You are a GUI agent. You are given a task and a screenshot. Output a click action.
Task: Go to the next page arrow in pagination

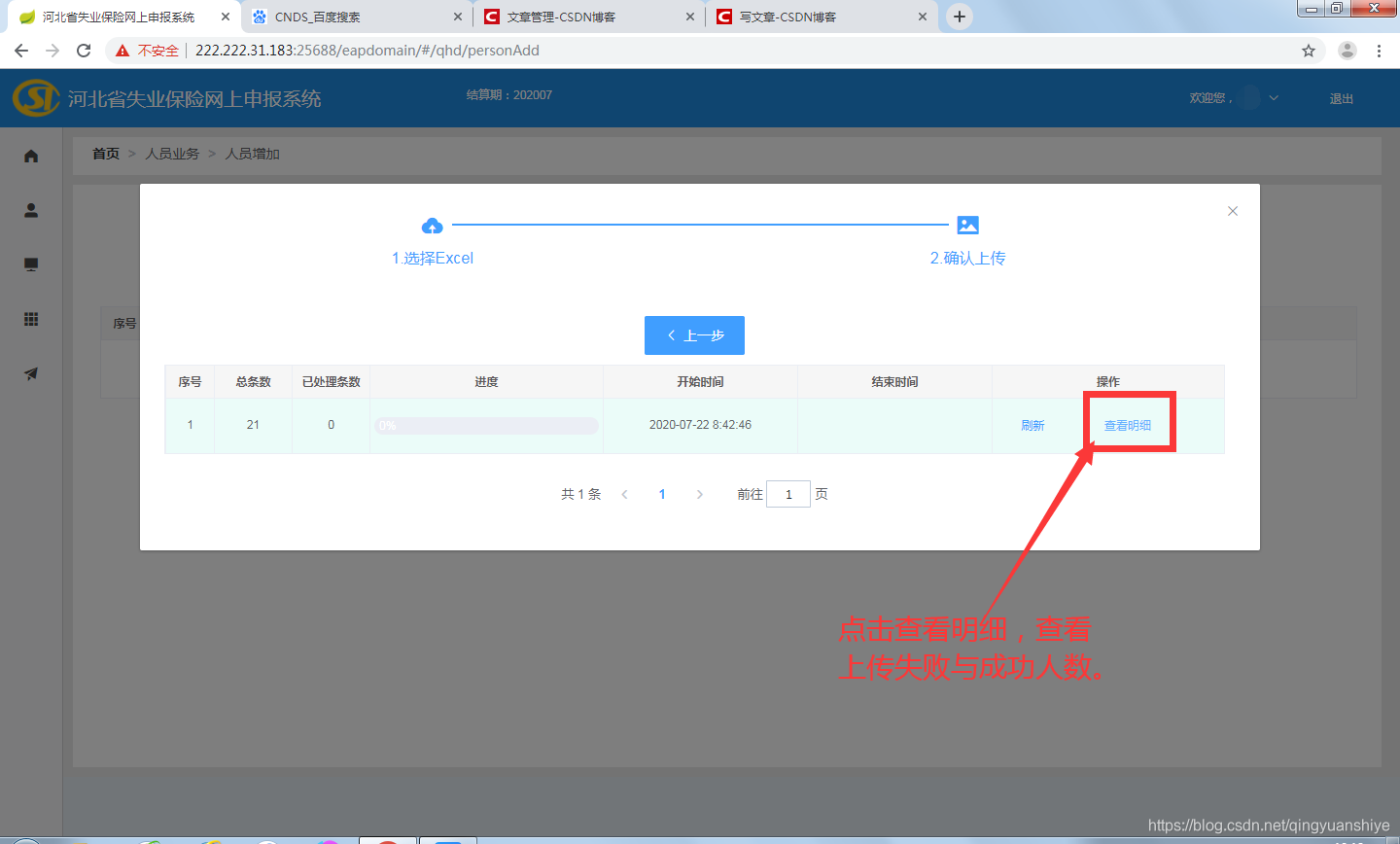[699, 494]
